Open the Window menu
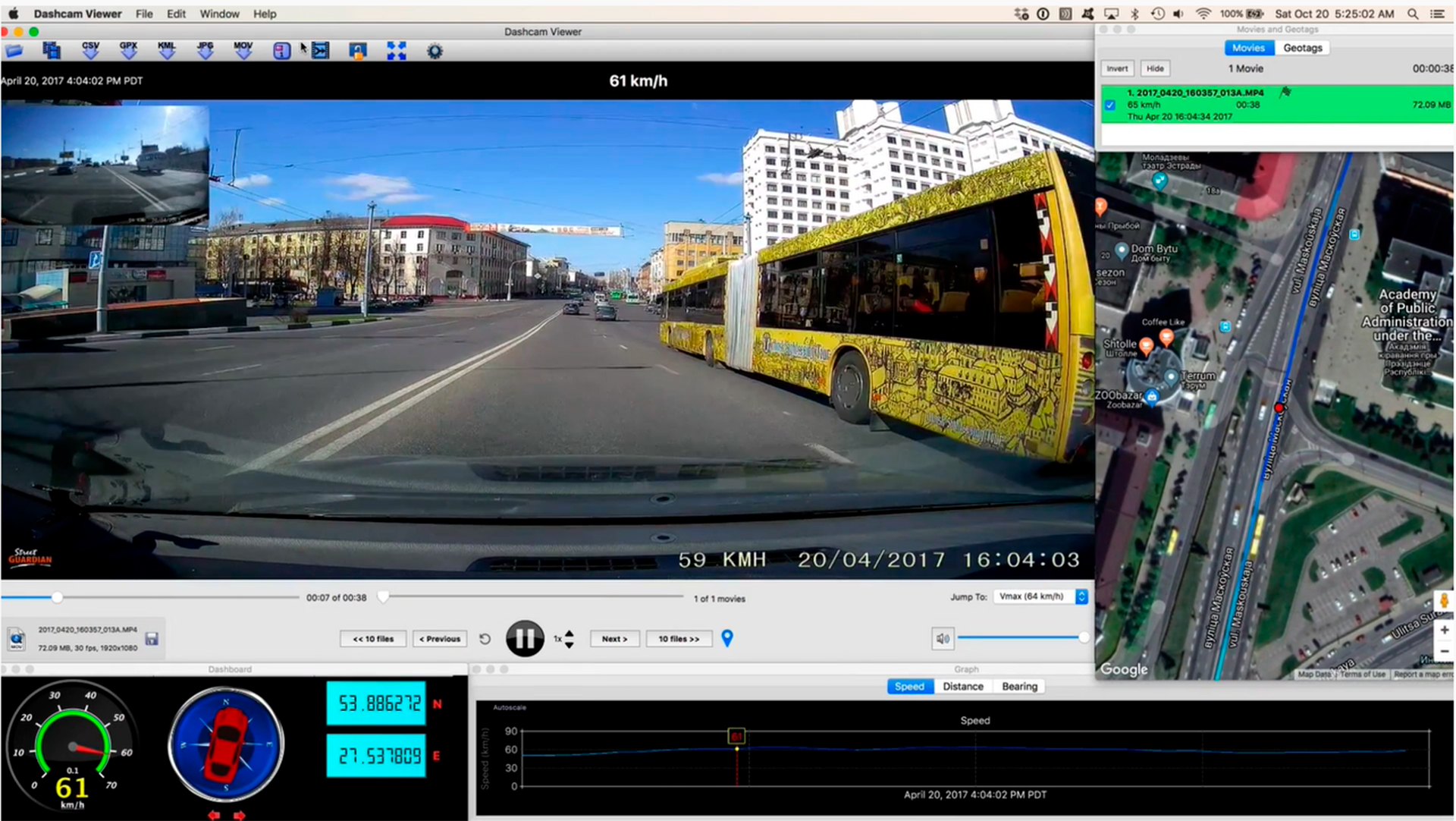The width and height of the screenshot is (1456, 821). click(219, 14)
